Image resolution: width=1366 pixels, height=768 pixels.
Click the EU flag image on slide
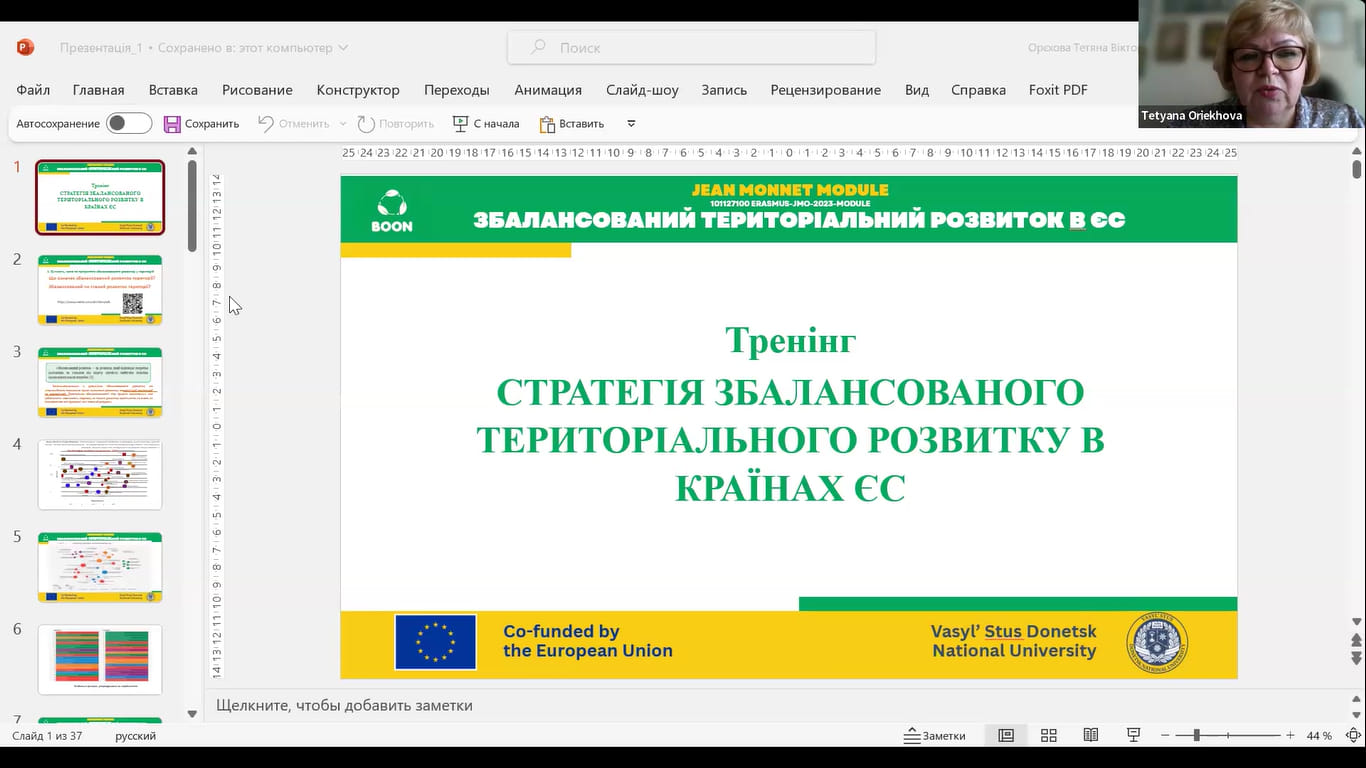click(x=435, y=641)
